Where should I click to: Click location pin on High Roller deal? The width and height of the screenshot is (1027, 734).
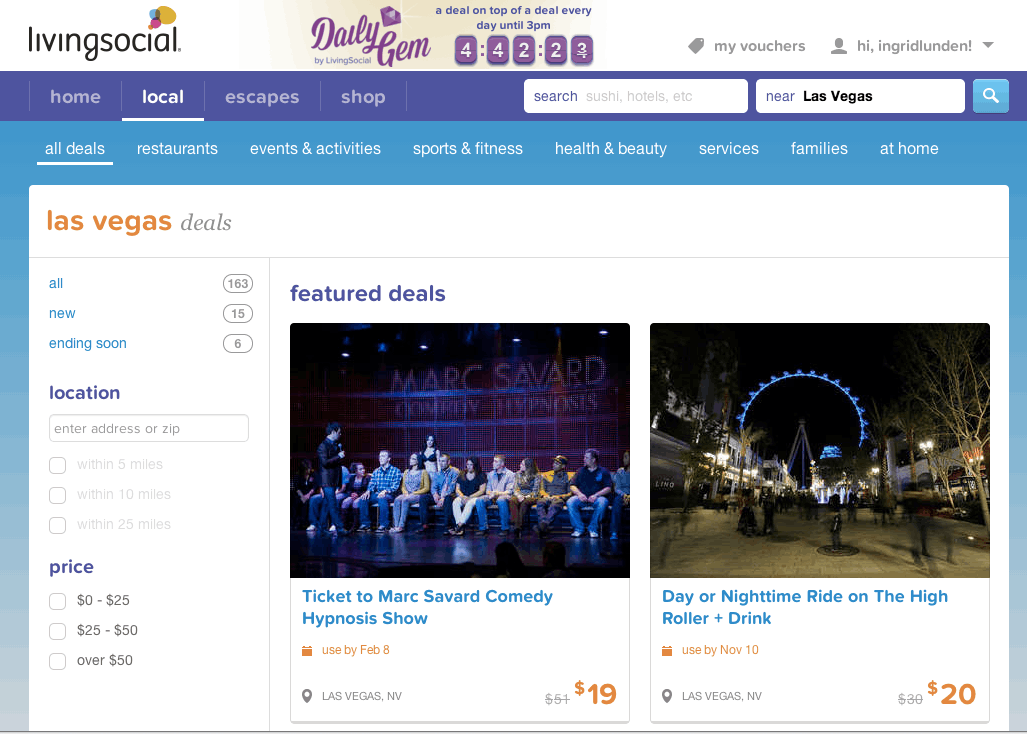[x=667, y=696]
